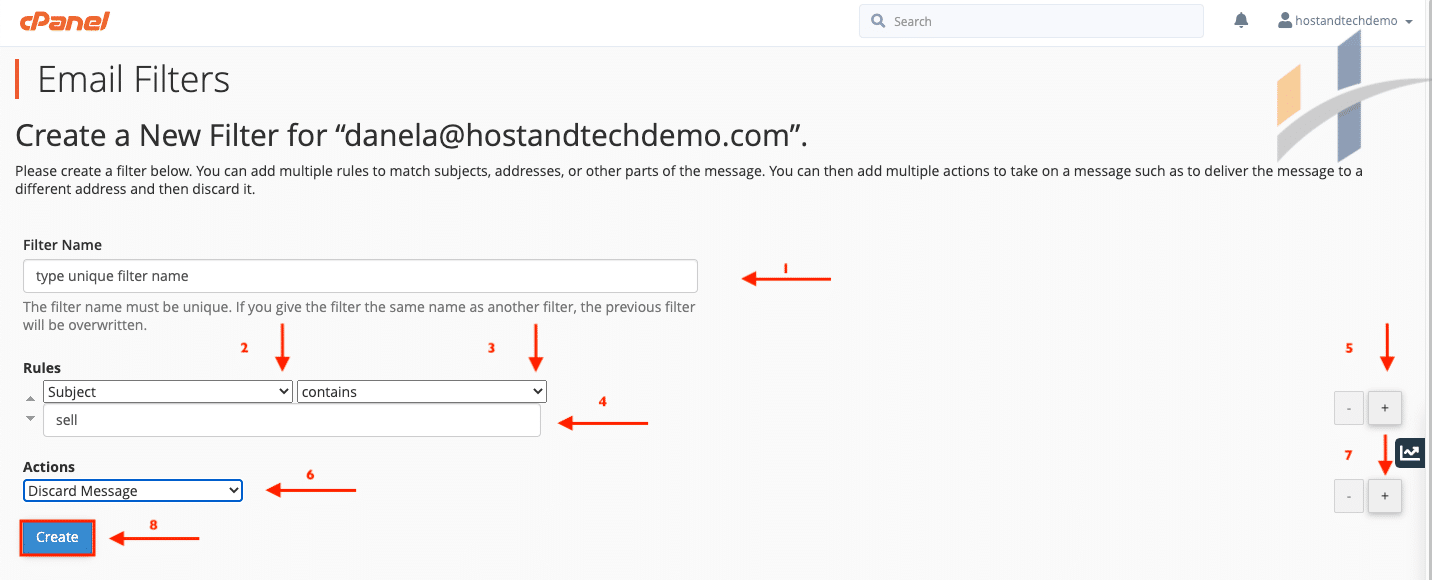This screenshot has width=1432, height=580.
Task: Move the rule up using the arrow icon
Action: coord(29,398)
